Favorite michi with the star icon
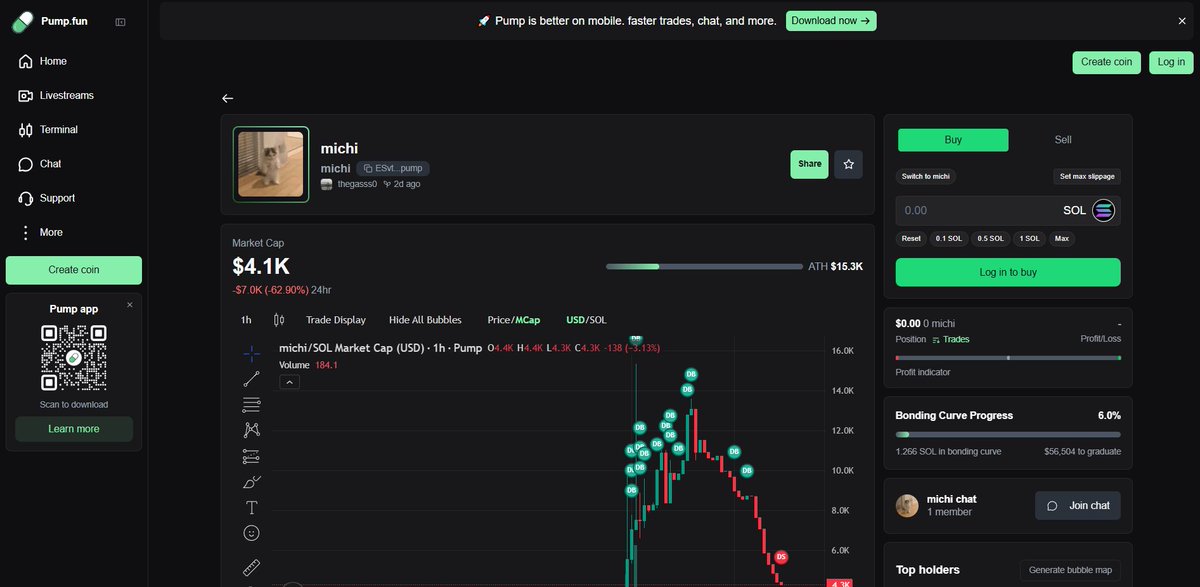The width and height of the screenshot is (1200, 587). pos(849,164)
